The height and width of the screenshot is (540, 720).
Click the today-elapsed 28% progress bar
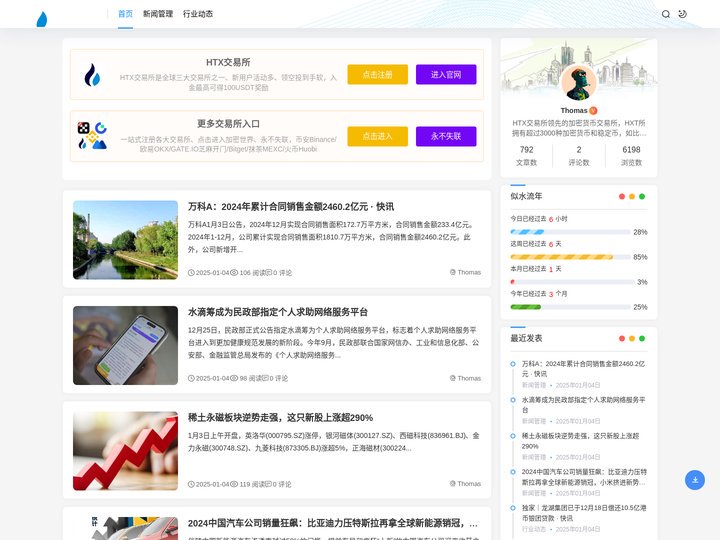570,232
